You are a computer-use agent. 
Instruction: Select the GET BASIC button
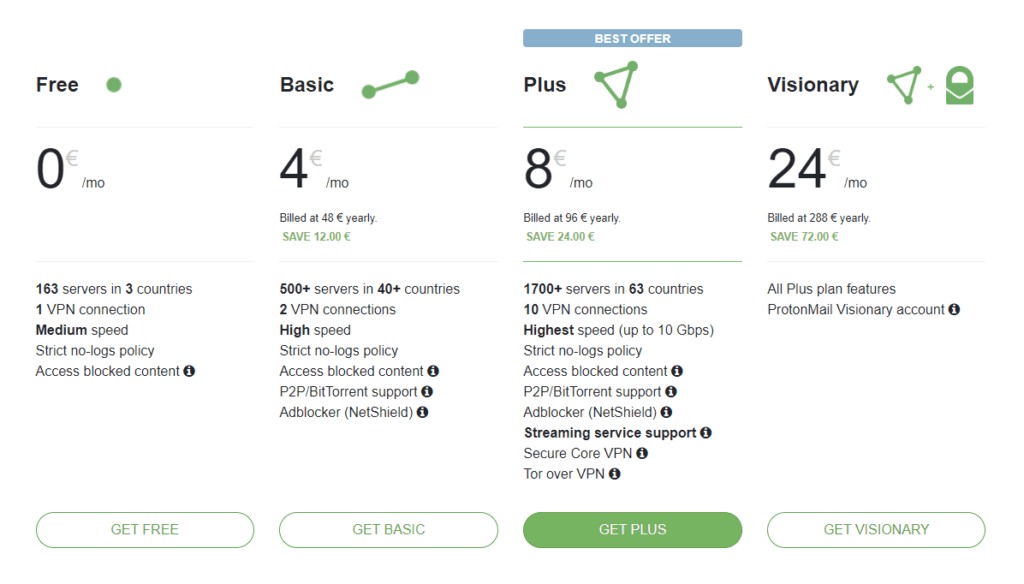tap(388, 530)
